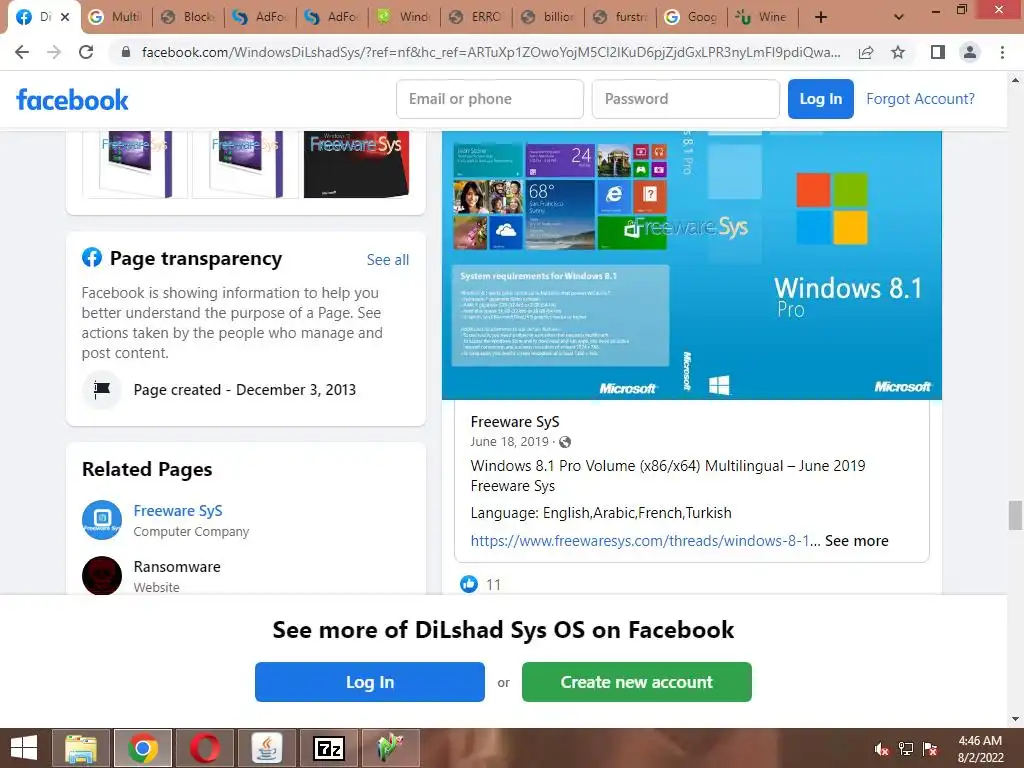
Task: Open the Java app taskbar icon
Action: (x=267, y=748)
